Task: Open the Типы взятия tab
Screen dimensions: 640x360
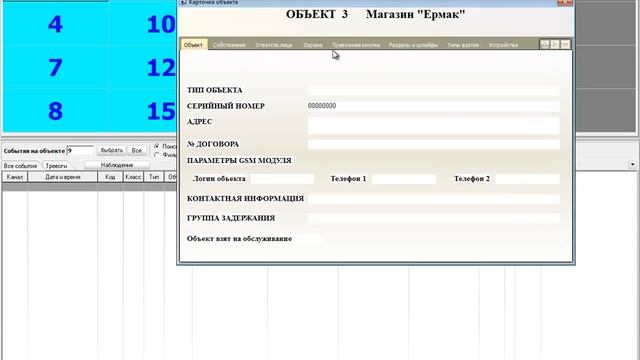Action: pos(463,45)
